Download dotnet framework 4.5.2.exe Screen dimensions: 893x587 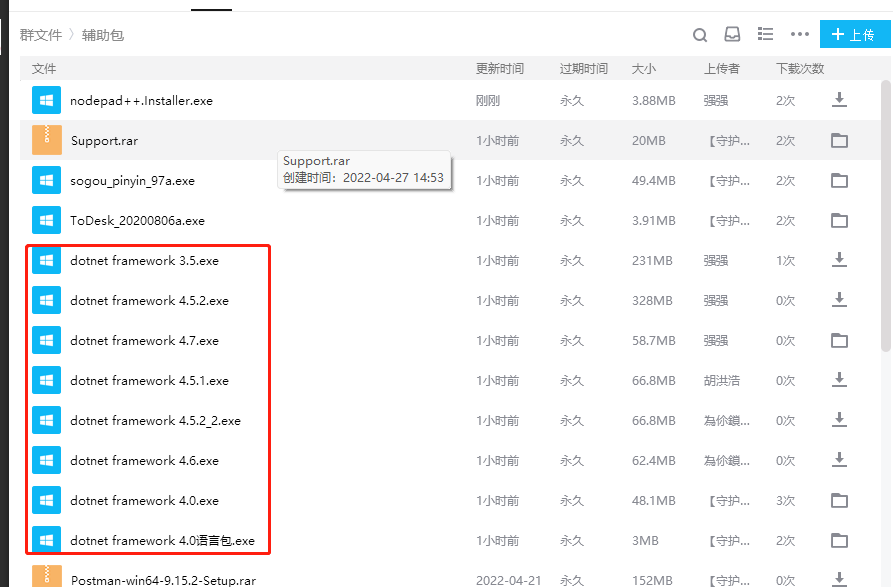tap(839, 300)
